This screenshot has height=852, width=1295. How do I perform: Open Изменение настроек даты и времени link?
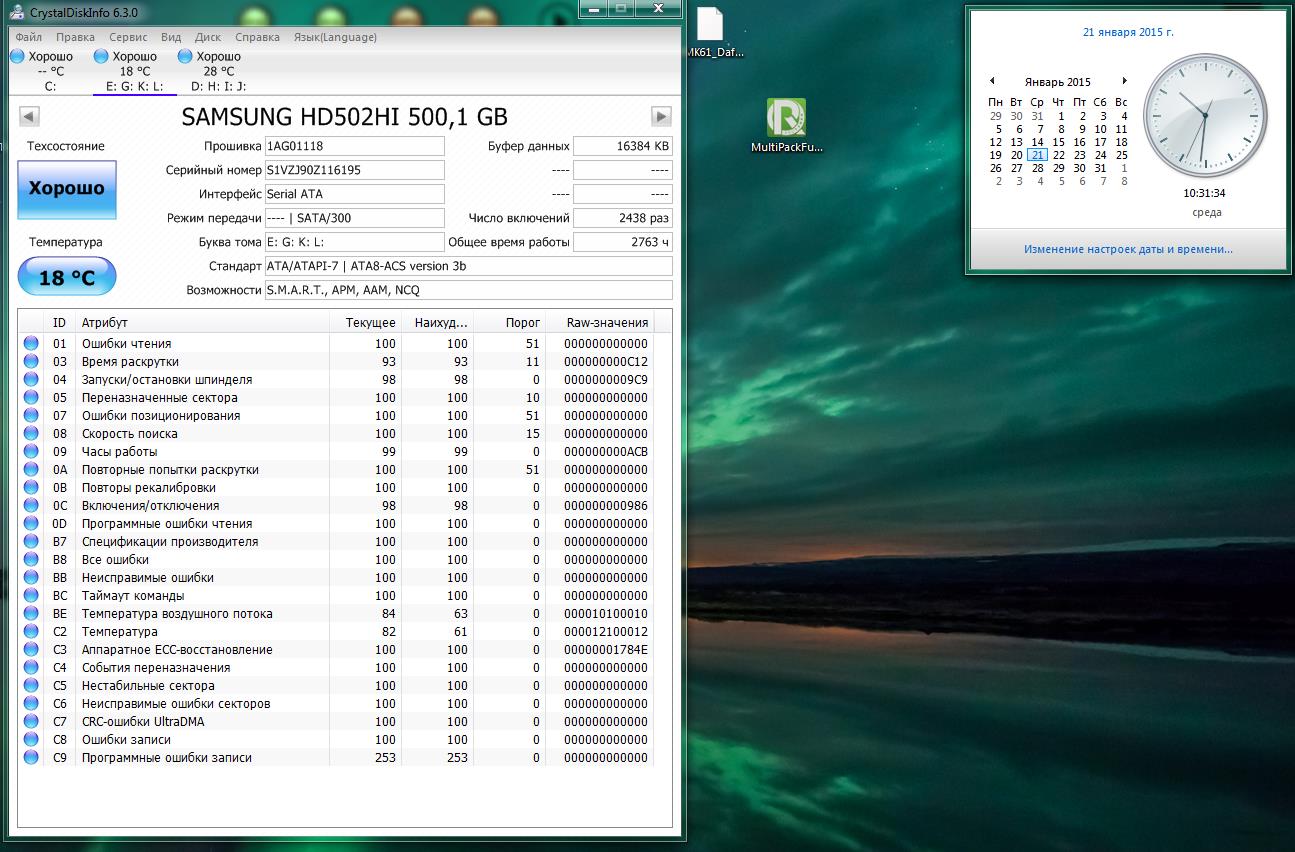1128,249
